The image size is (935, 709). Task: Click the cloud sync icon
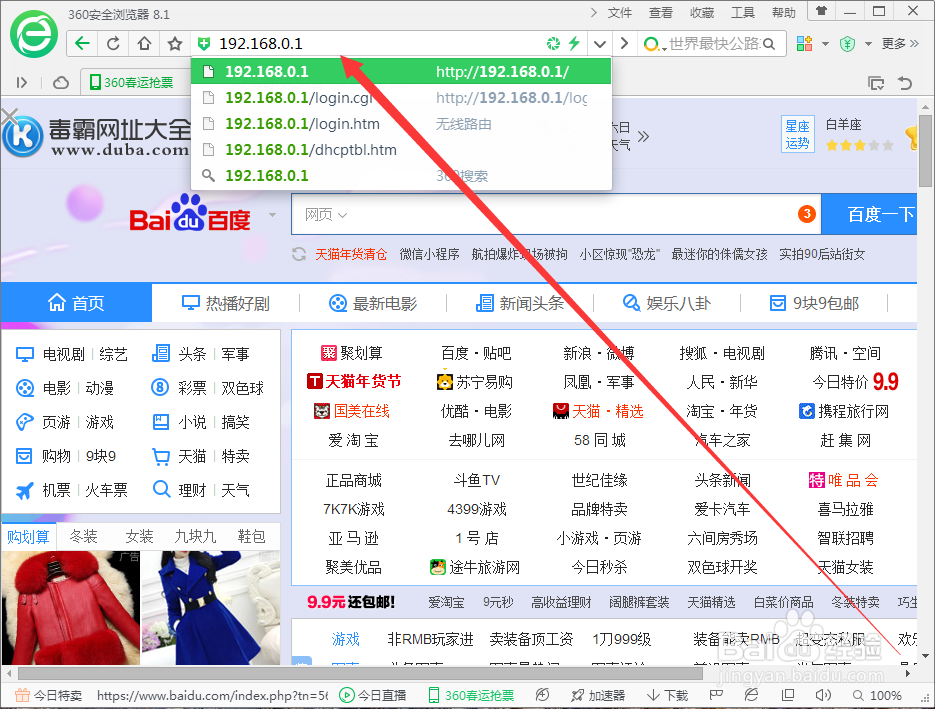coord(61,83)
